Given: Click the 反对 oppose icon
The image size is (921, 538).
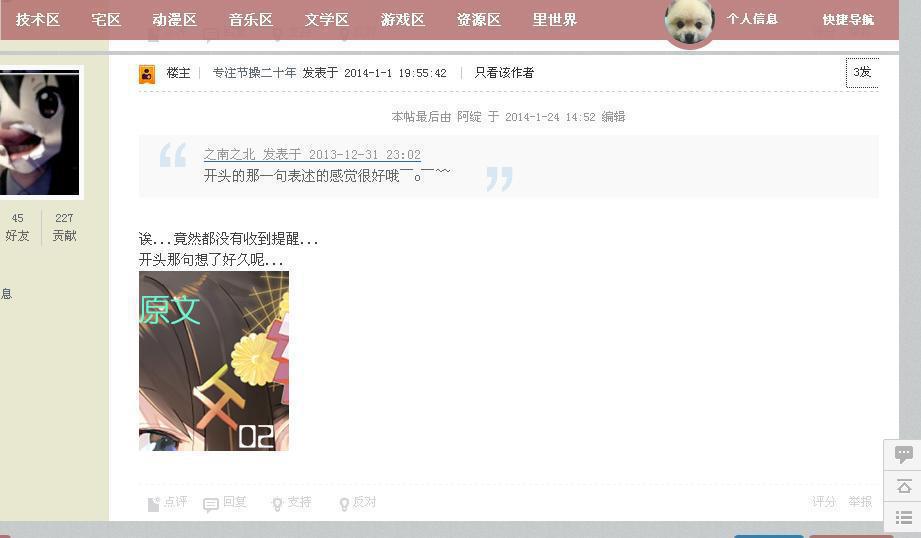Looking at the screenshot, I should click(344, 504).
